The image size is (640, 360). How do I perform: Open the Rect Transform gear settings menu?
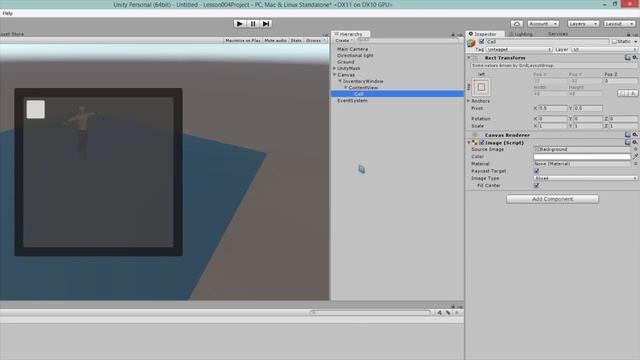[x=635, y=58]
